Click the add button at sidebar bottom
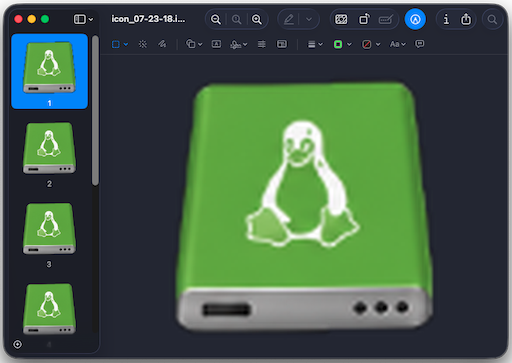This screenshot has height=363, width=512. click(17, 344)
